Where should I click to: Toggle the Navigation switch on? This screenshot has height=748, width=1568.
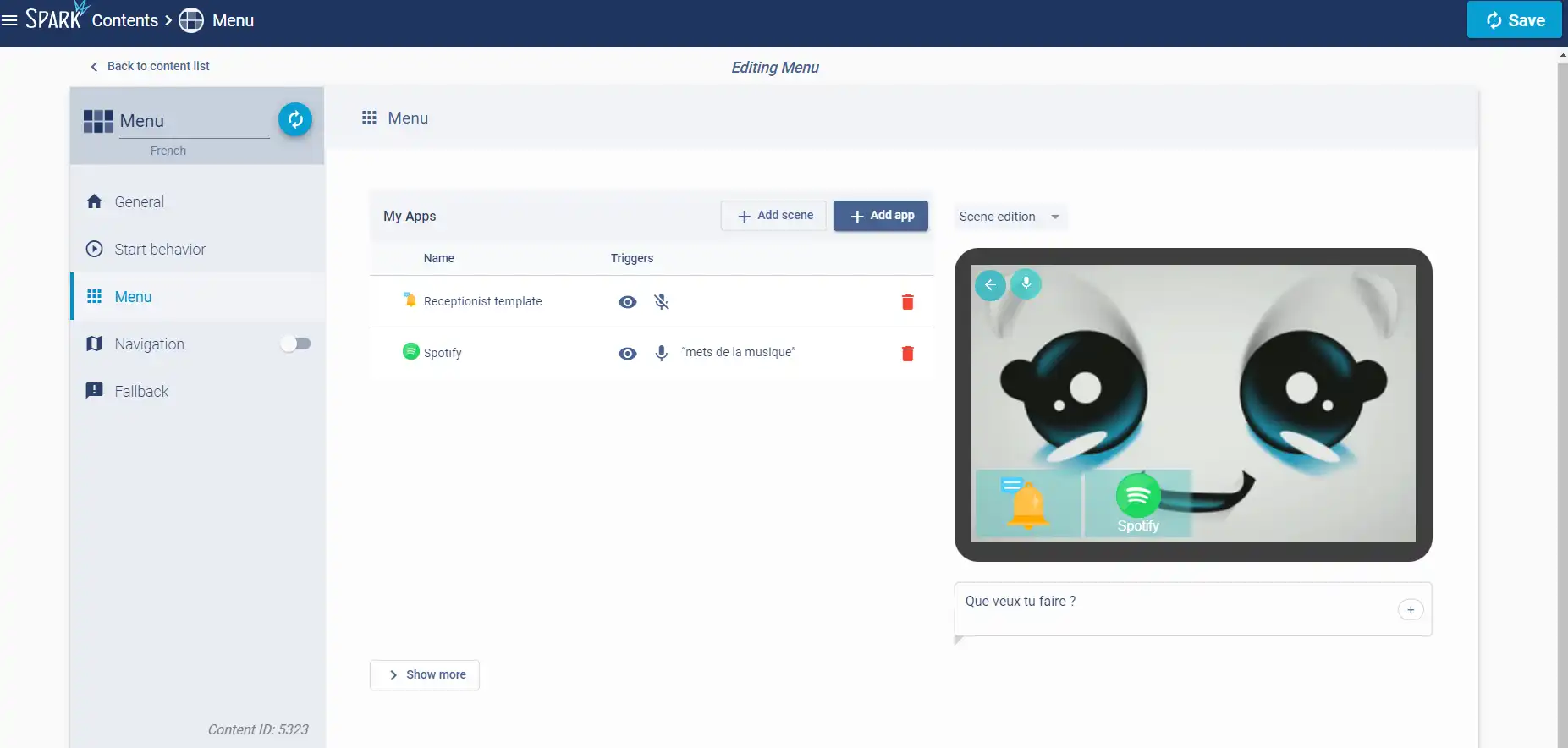click(x=296, y=344)
